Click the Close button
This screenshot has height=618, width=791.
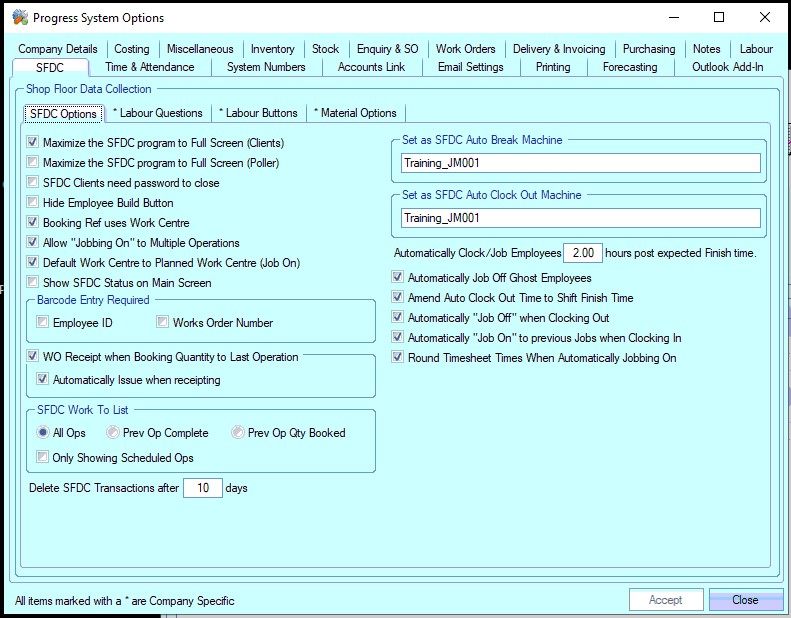745,600
